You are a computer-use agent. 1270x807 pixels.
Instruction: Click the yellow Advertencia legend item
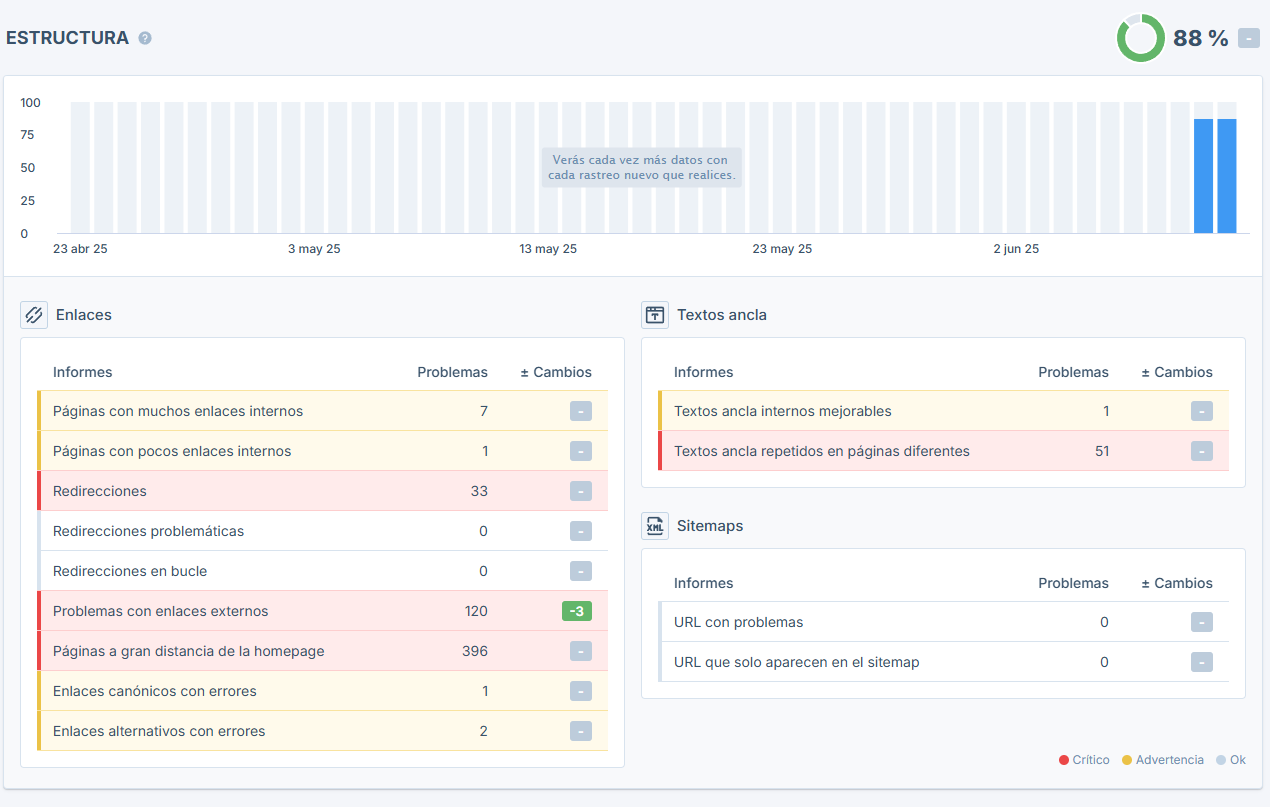click(1163, 760)
